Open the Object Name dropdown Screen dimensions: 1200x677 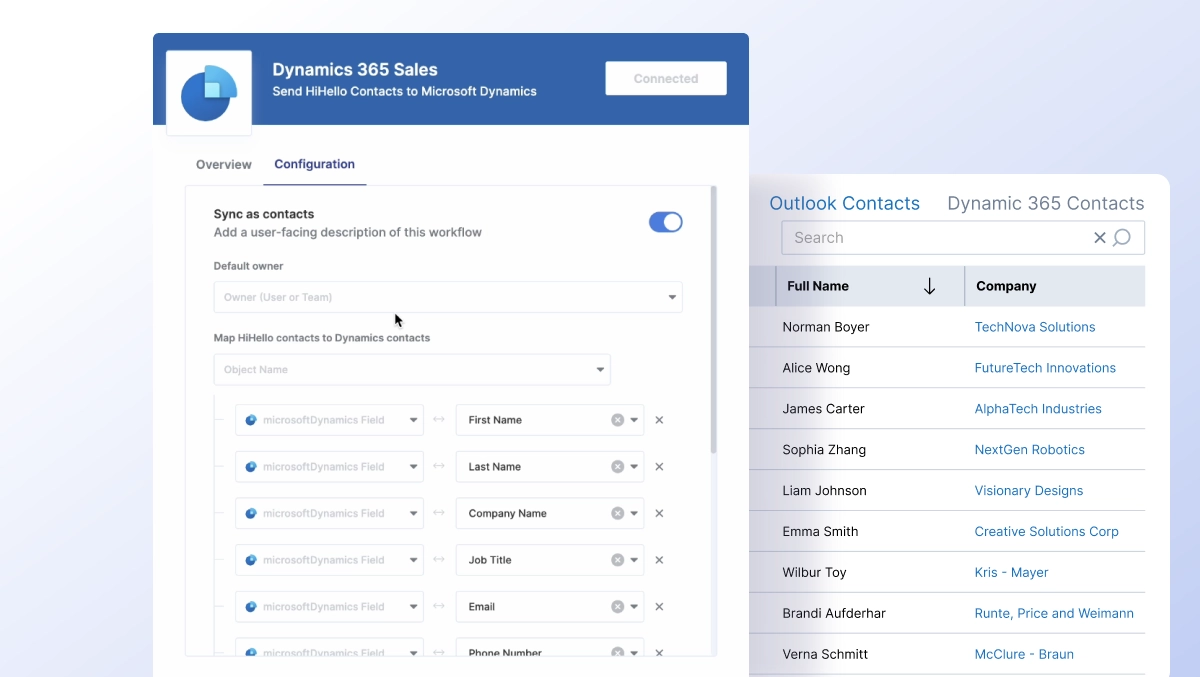click(412, 370)
